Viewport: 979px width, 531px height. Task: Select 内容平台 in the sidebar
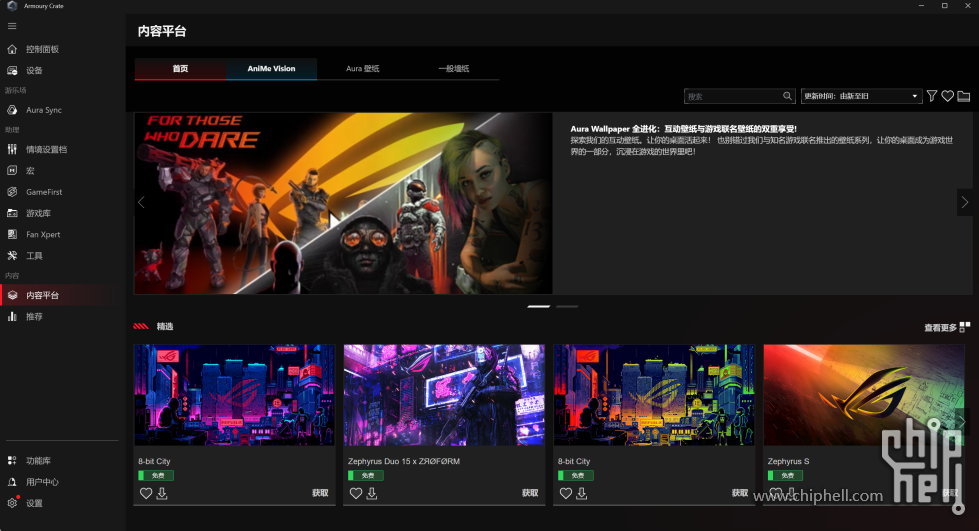(42, 295)
